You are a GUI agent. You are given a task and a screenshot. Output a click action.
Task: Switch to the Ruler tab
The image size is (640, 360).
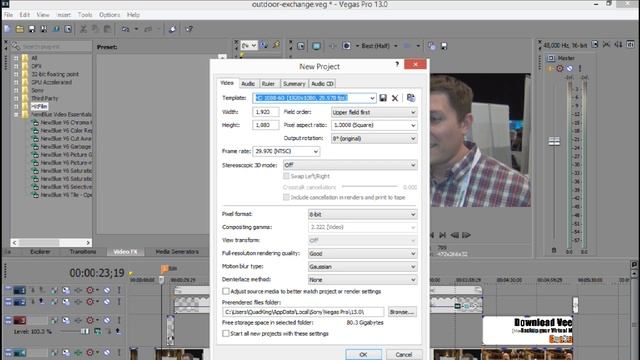pyautogui.click(x=268, y=84)
